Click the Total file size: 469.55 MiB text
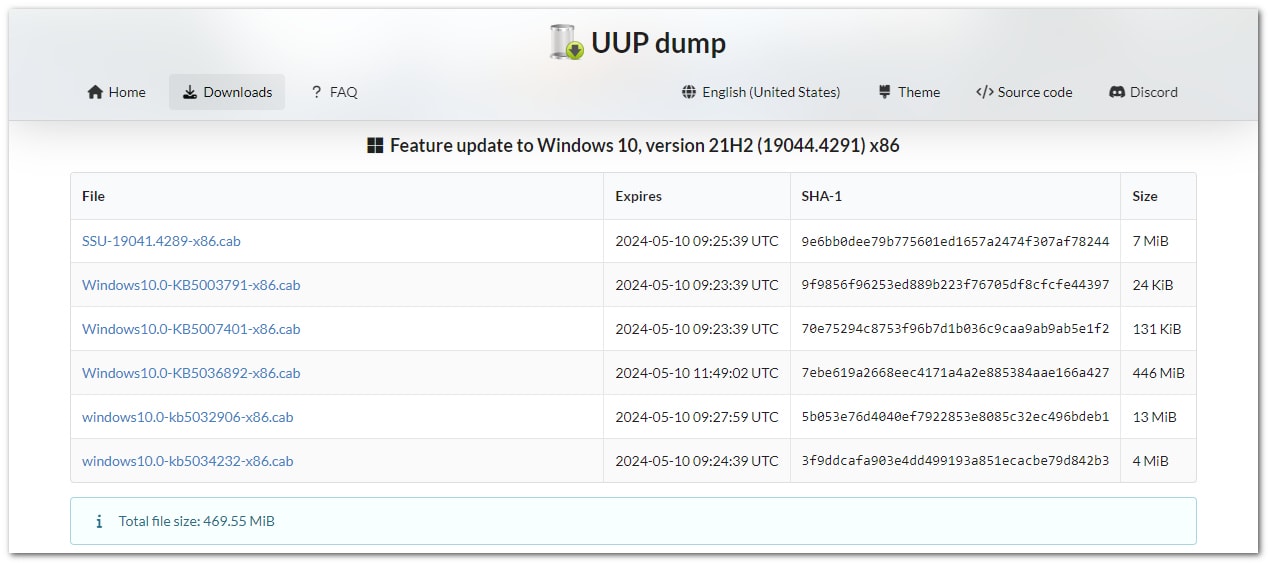Viewport: 1268px width, 563px height. [x=197, y=521]
